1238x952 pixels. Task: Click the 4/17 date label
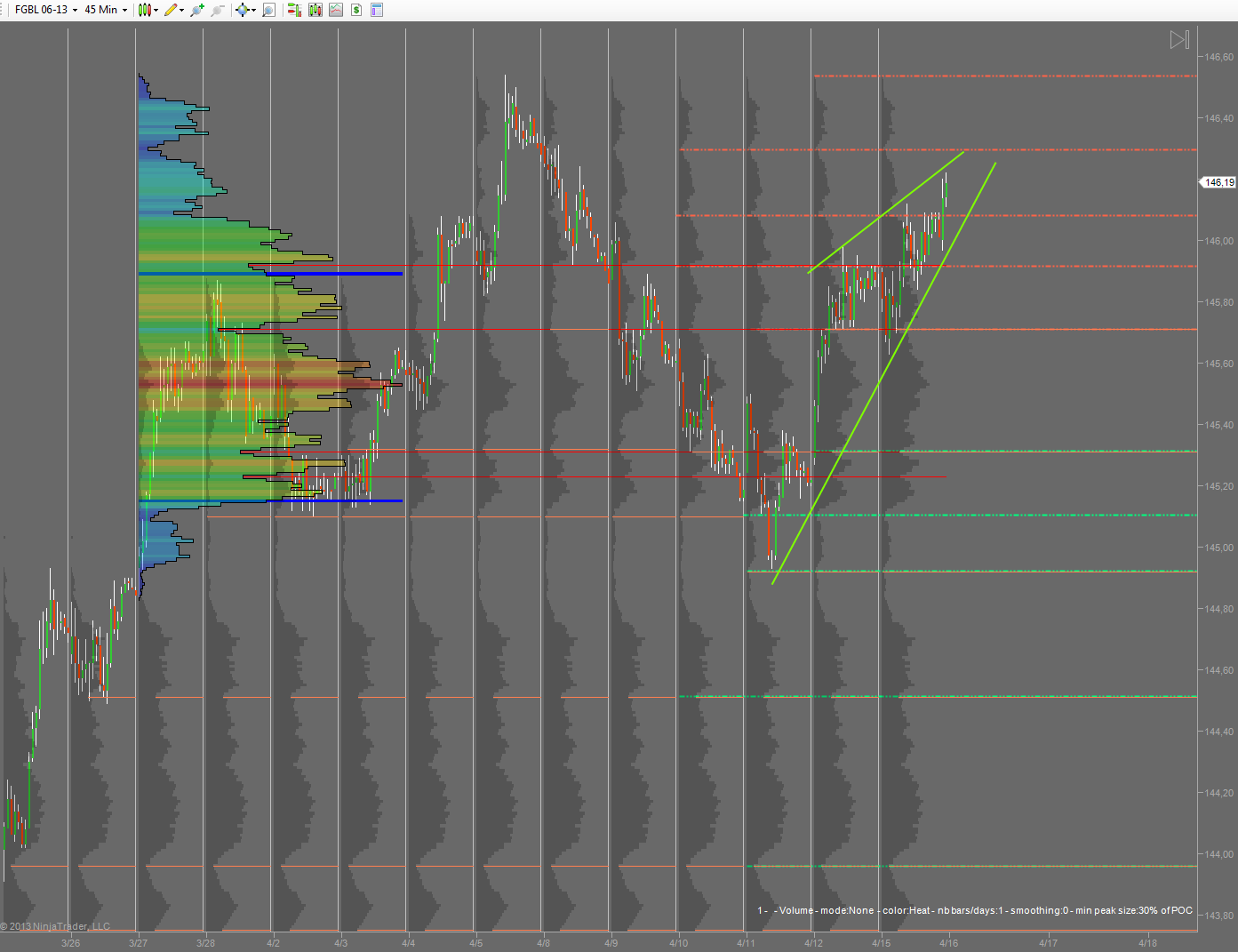click(x=1049, y=943)
